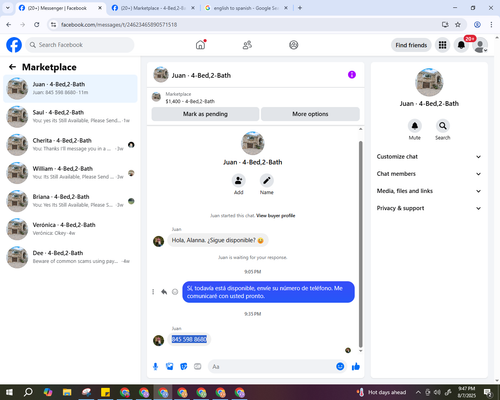React to the blue sent message
This screenshot has width=500, height=400.
(175, 292)
